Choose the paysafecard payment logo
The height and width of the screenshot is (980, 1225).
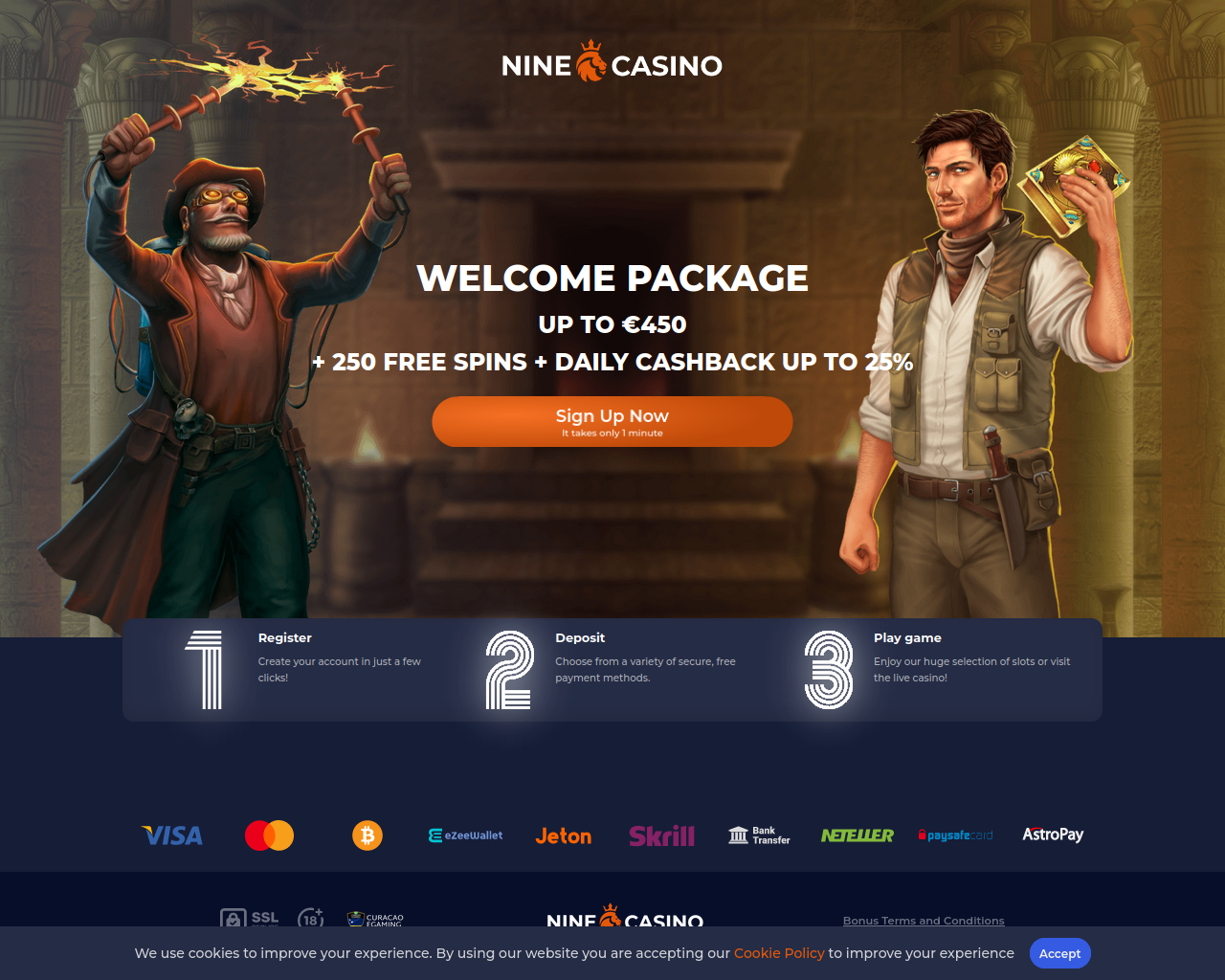click(955, 835)
